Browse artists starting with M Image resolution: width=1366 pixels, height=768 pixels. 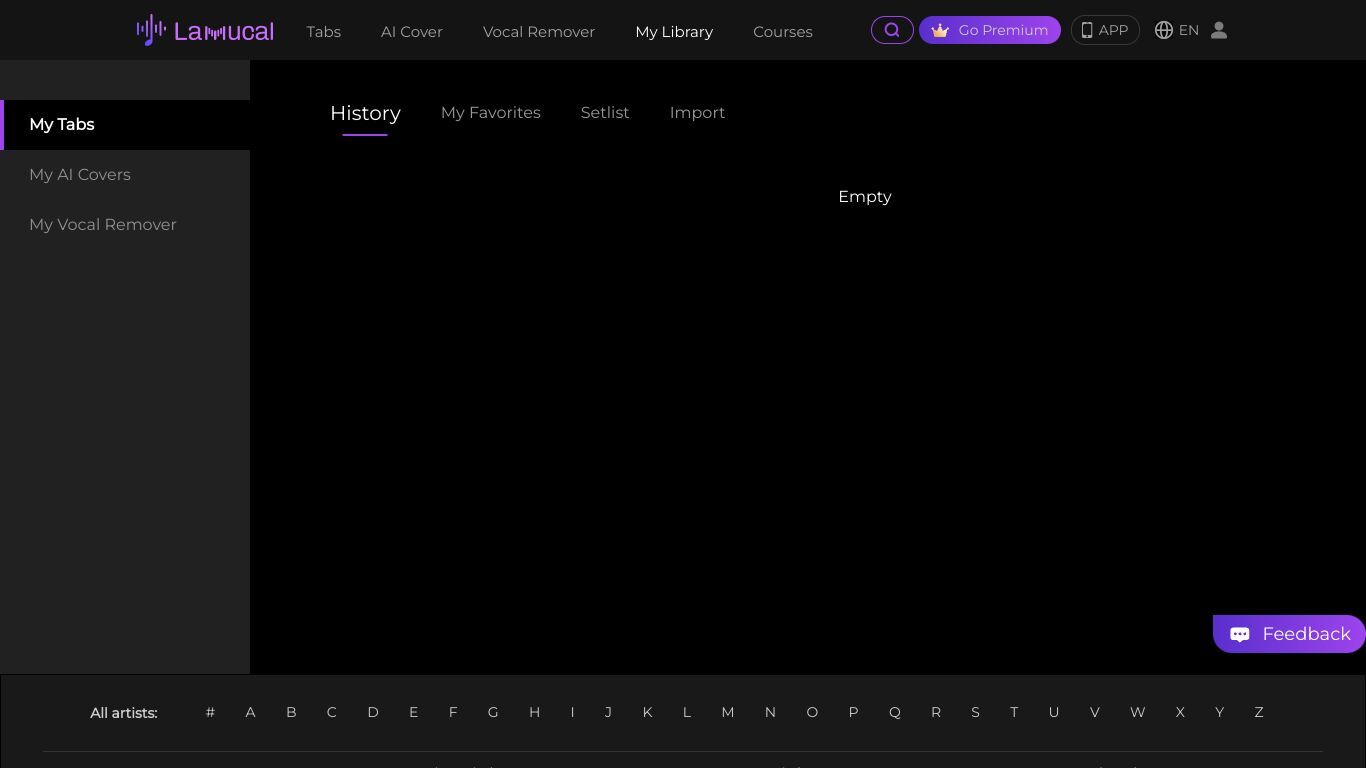click(x=728, y=712)
